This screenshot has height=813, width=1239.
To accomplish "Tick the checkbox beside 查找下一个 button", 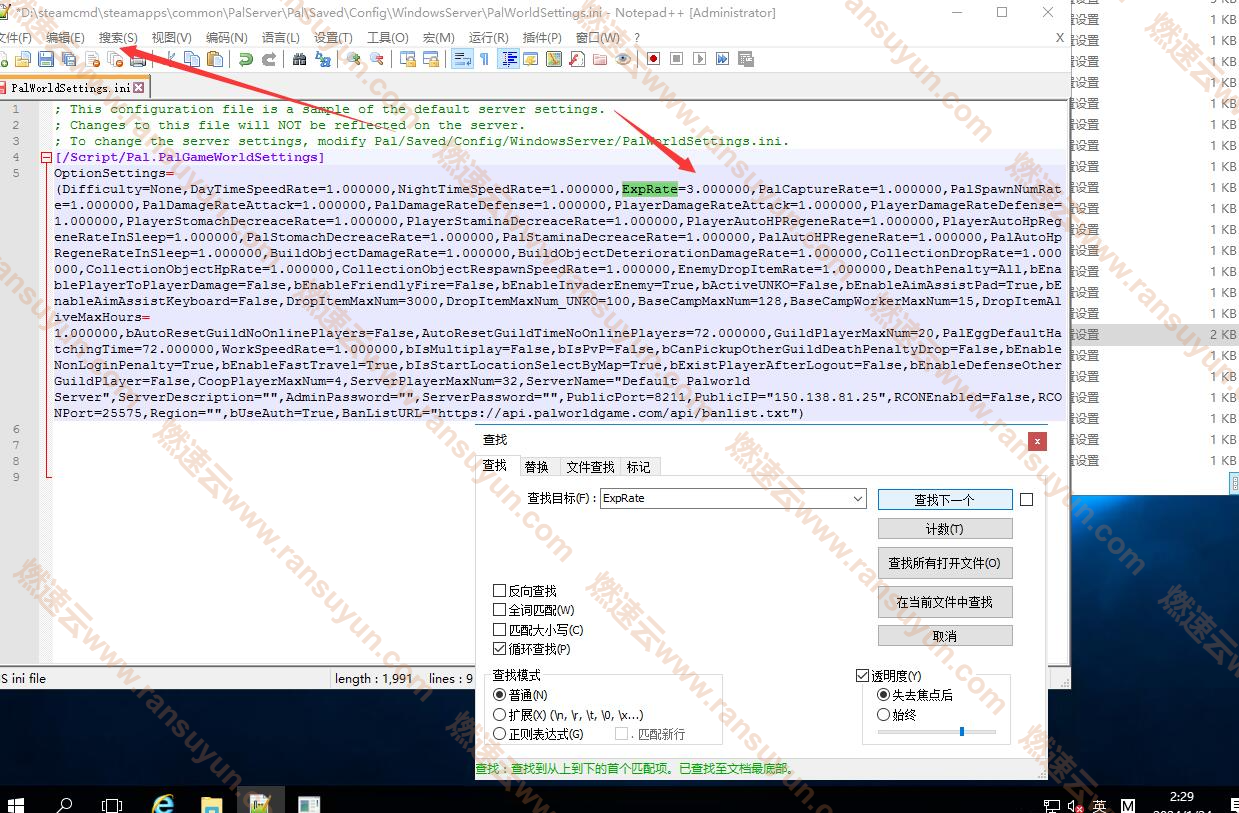I will click(1026, 499).
